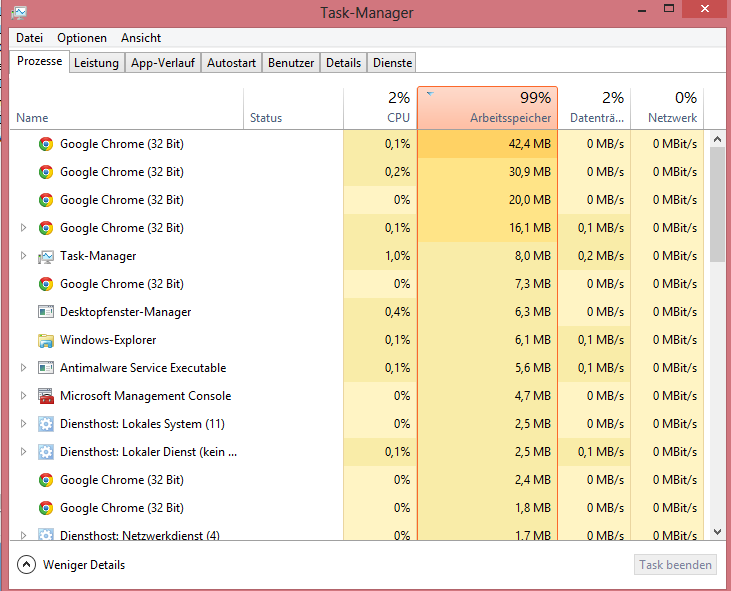731x591 pixels.
Task: Click the 8,0 MB memory value
Action: tap(533, 256)
